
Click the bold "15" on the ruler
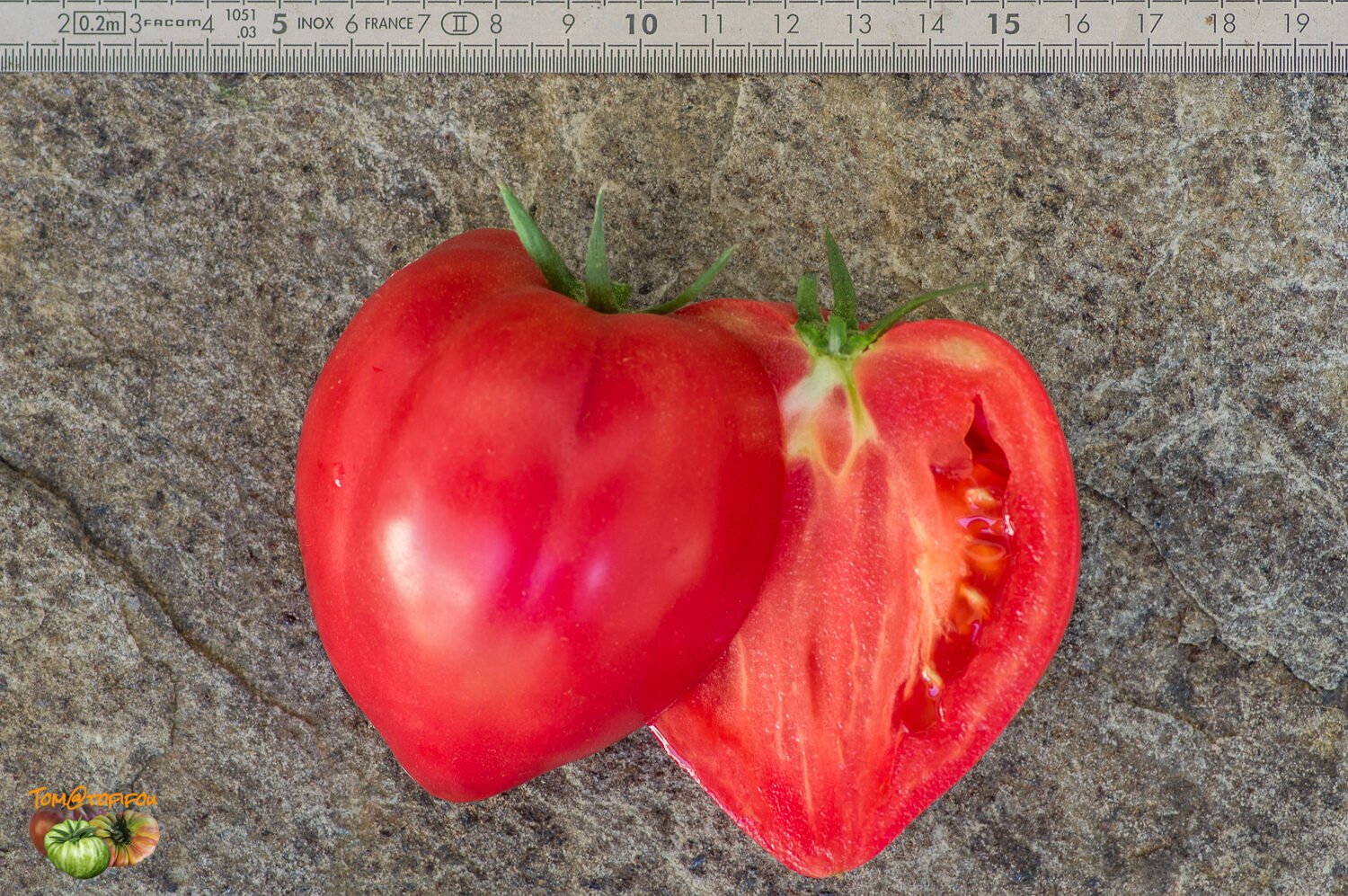(x=1003, y=24)
